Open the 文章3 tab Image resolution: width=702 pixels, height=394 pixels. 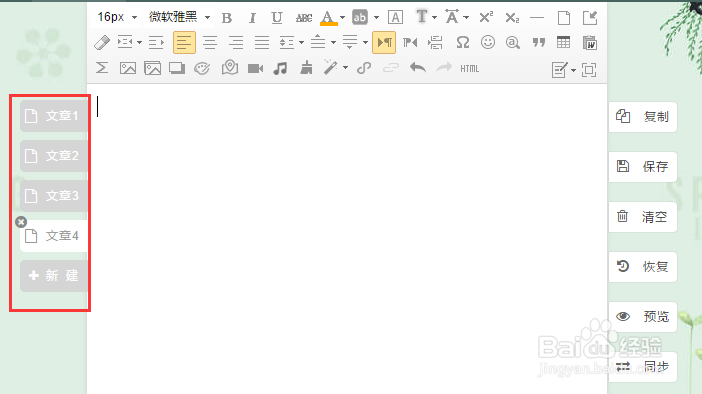point(53,196)
